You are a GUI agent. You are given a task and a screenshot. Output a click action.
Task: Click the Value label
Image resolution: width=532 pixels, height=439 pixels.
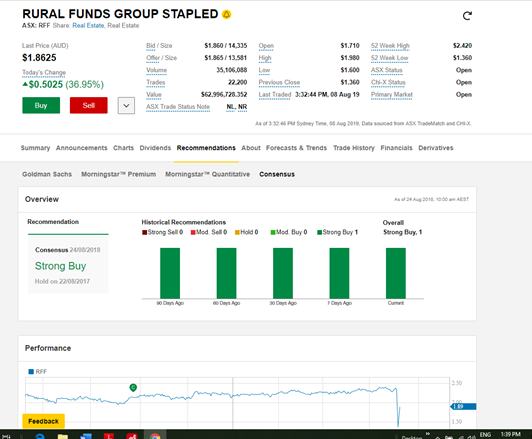154,95
